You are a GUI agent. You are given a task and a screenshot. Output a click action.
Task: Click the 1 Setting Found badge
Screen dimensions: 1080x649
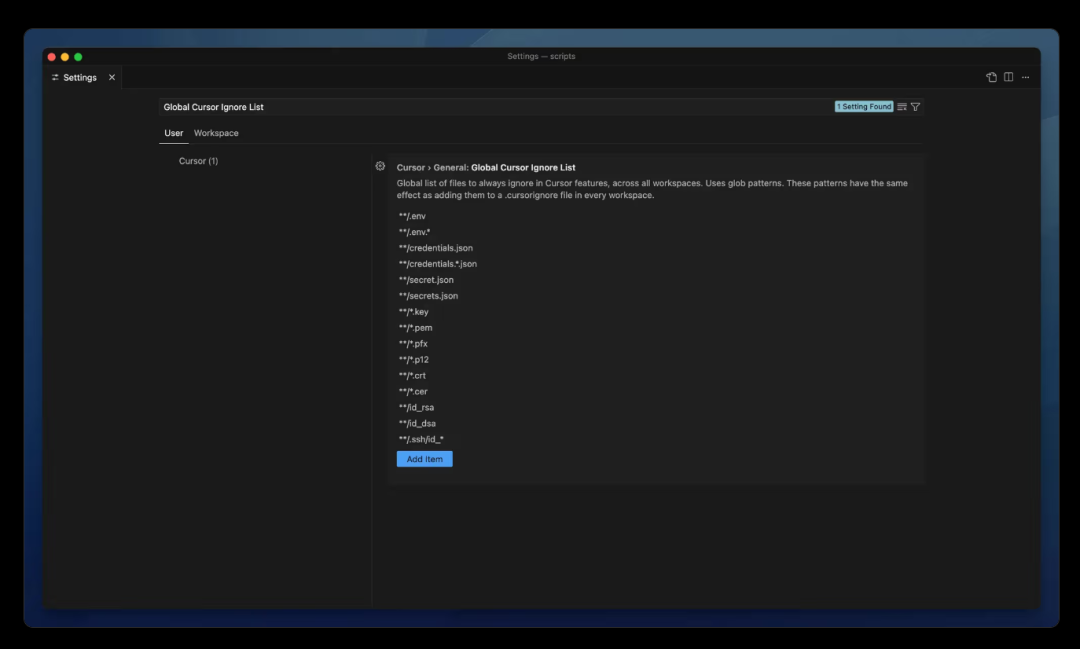(x=864, y=107)
